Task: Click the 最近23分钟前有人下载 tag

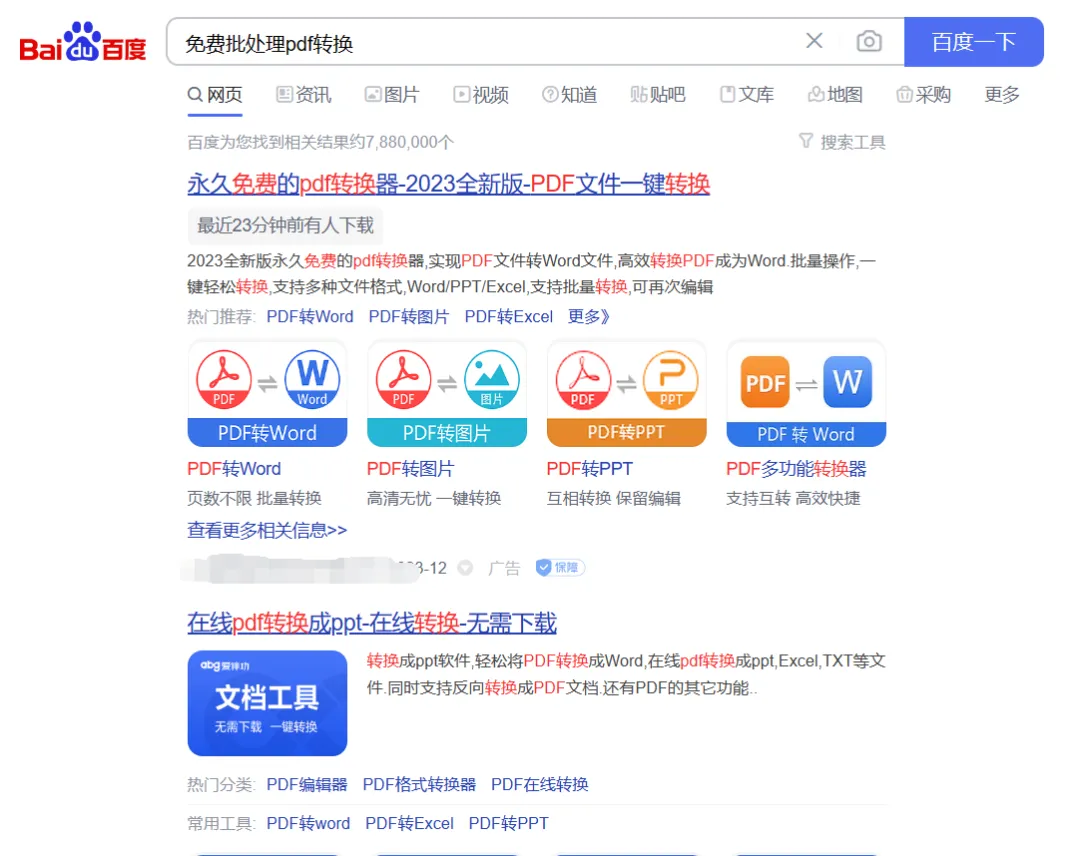Action: 285,225
